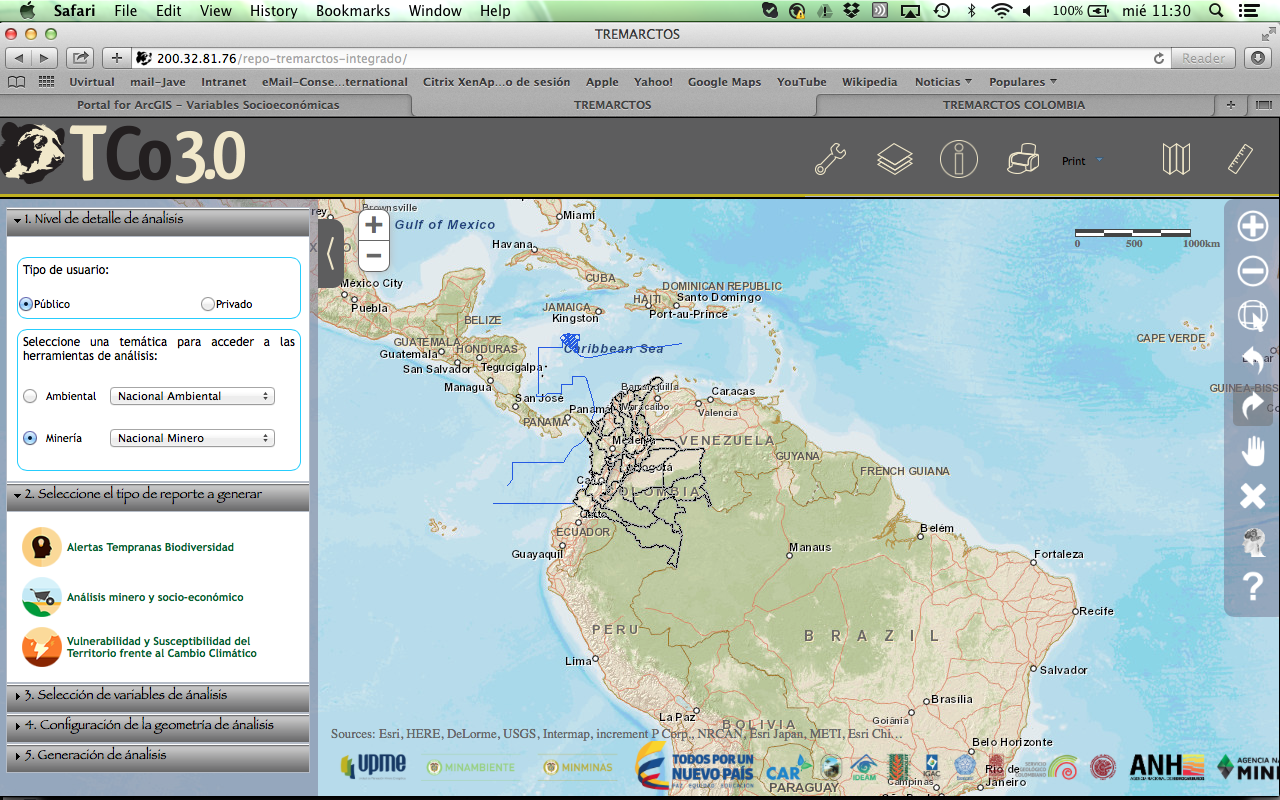The height and width of the screenshot is (800, 1280).
Task: Click the circled information icon
Action: (958, 160)
